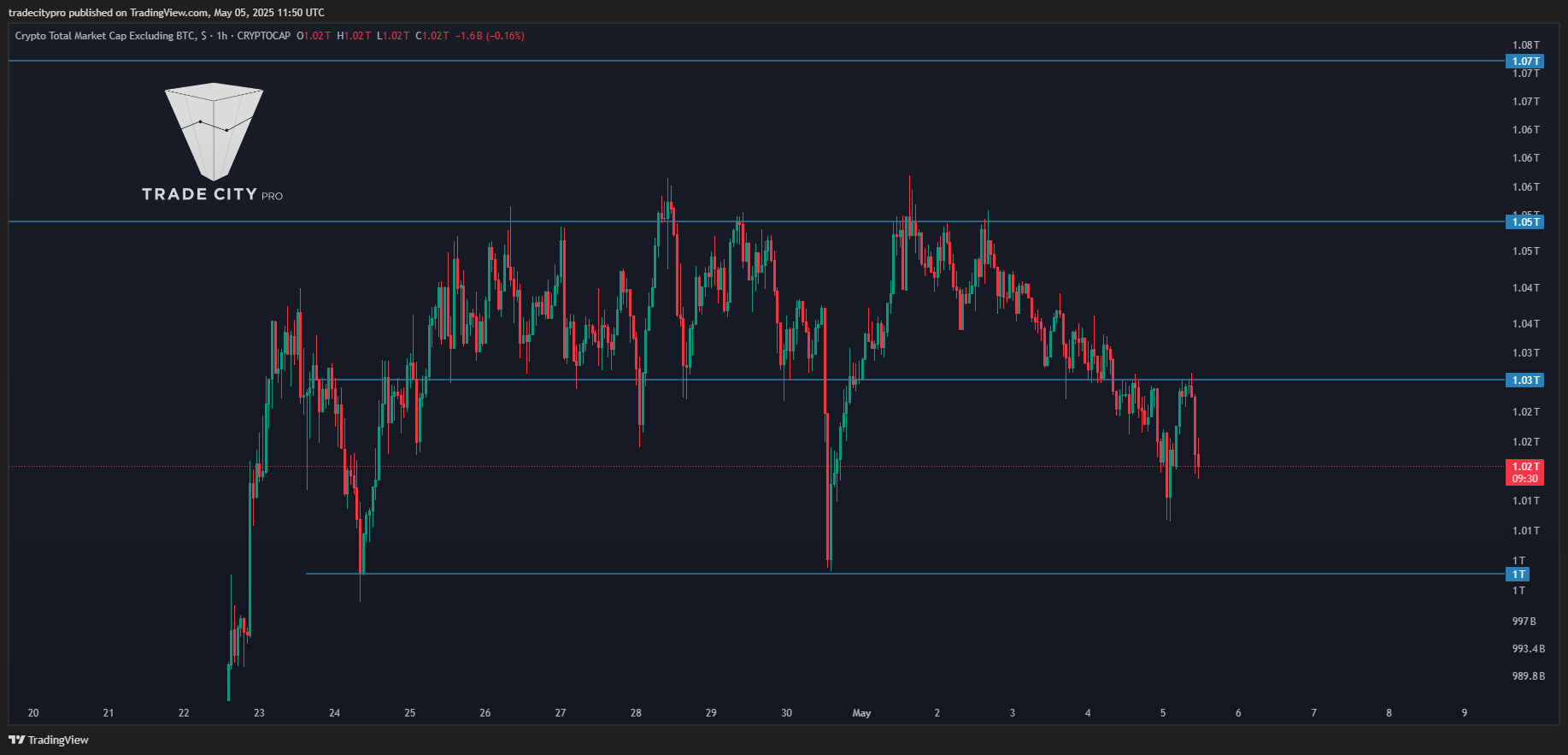This screenshot has height=755, width=1568.
Task: Click the date '22' on the time axis
Action: click(x=184, y=713)
